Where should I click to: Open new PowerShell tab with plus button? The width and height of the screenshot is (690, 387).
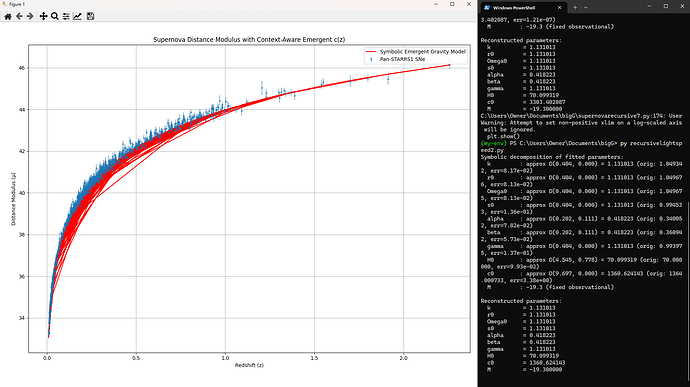click(575, 7)
